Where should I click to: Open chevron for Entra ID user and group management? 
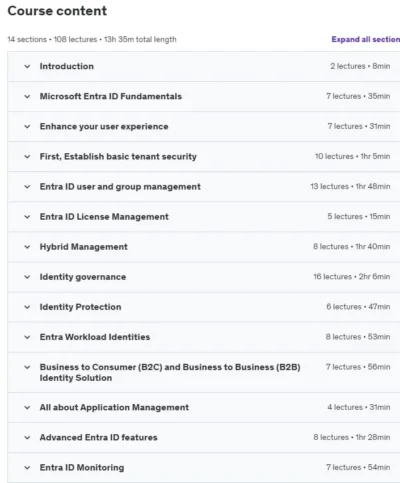coord(27,187)
